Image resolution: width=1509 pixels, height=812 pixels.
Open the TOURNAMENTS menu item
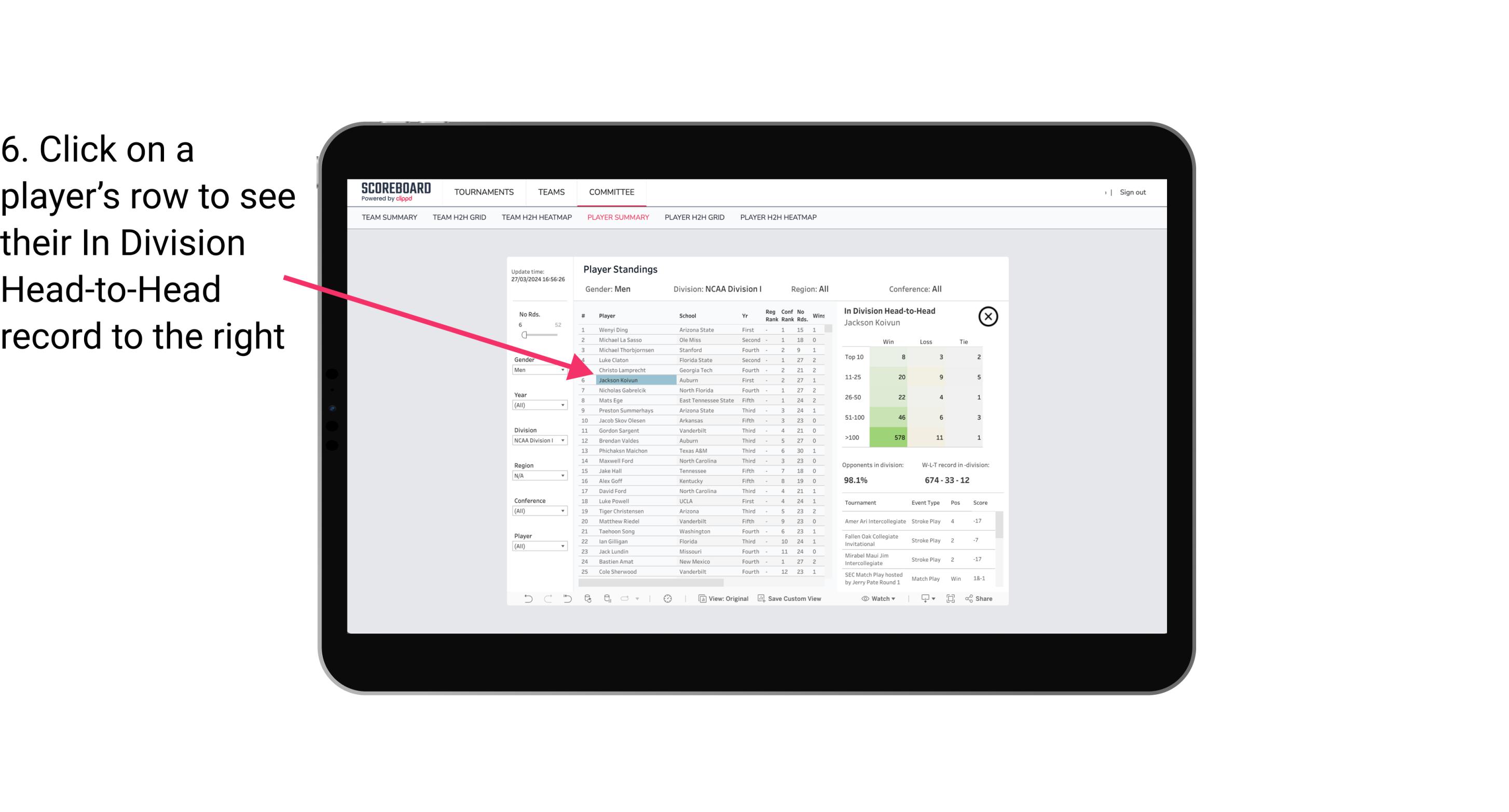pos(484,191)
